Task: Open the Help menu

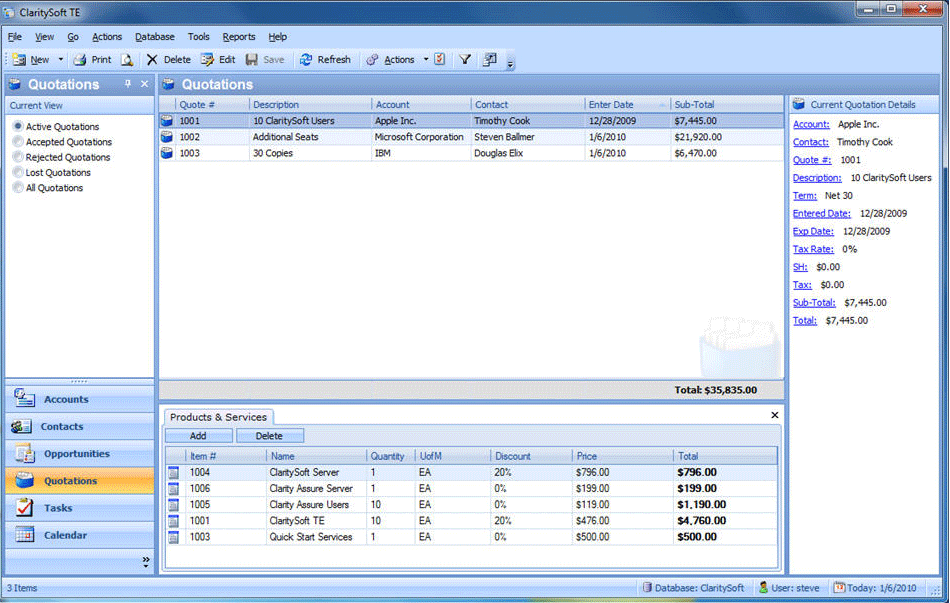Action: pyautogui.click(x=277, y=37)
